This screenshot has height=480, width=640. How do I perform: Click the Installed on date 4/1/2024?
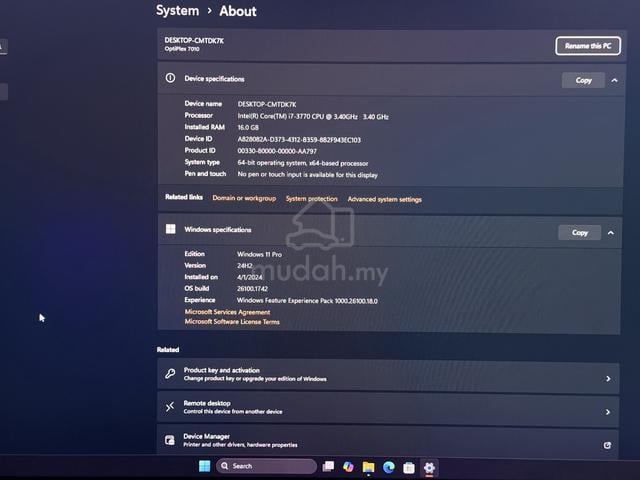coord(250,277)
